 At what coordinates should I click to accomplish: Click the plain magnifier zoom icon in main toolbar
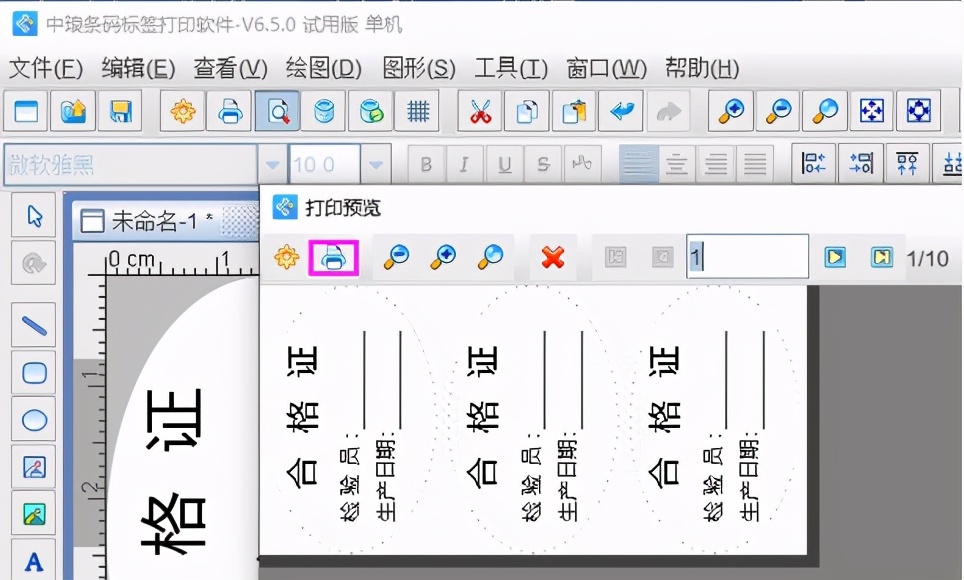point(825,111)
